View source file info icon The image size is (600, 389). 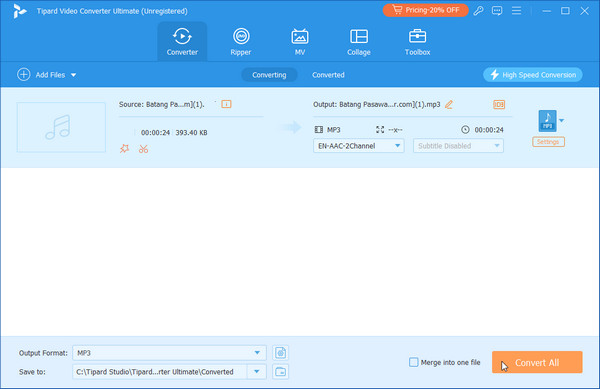coord(226,104)
